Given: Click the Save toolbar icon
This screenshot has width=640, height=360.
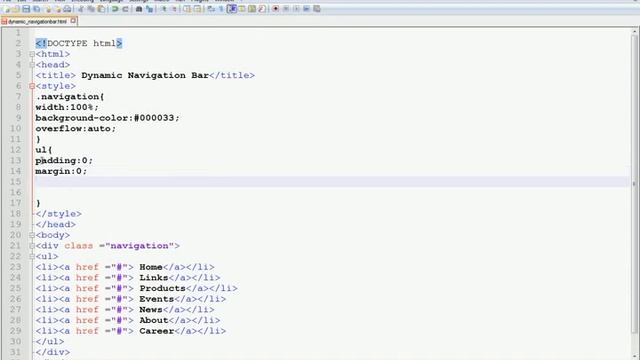Looking at the screenshot, I should pos(26,9).
